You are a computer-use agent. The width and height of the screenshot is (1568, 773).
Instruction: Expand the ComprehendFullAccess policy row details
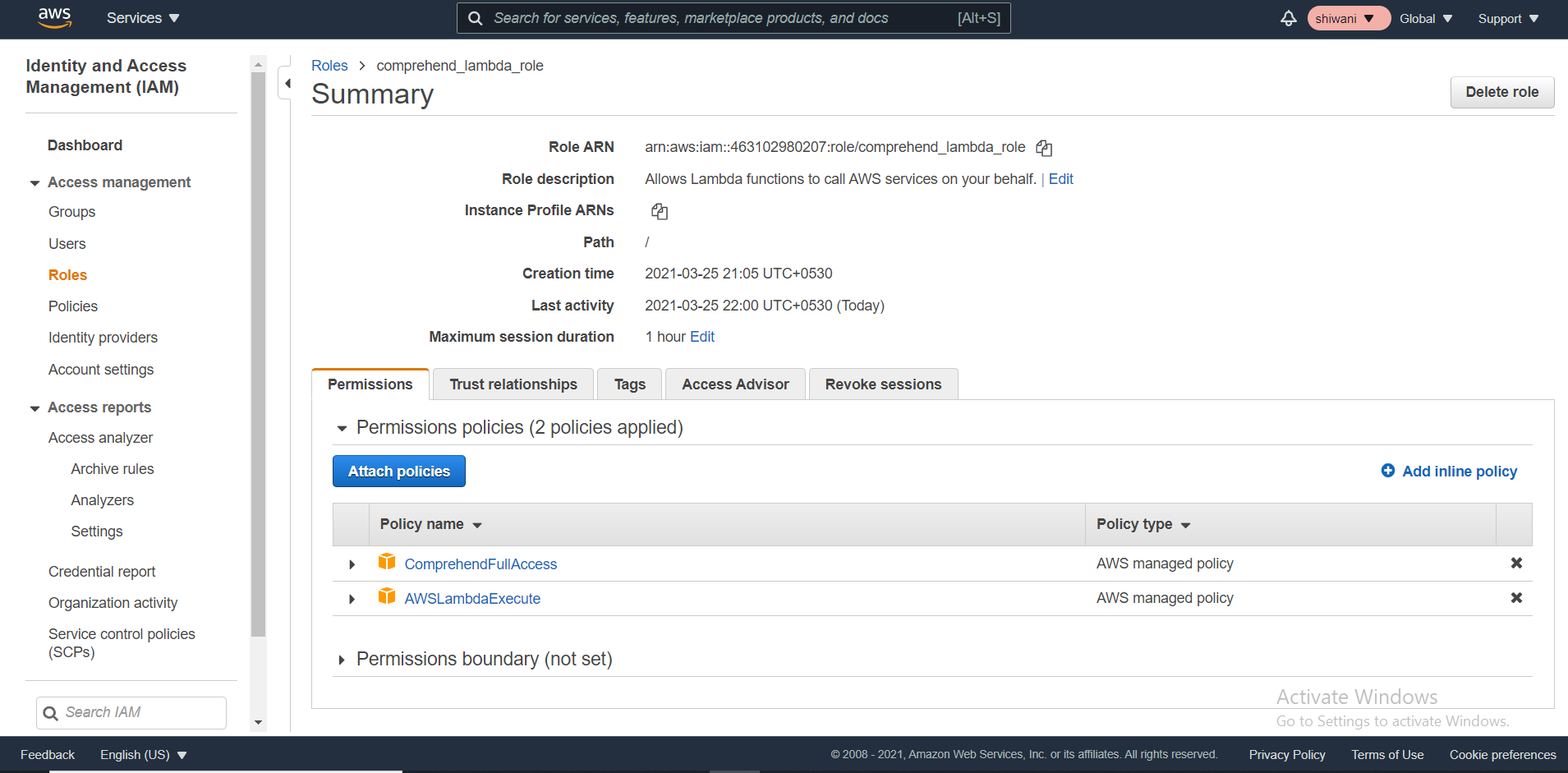pos(352,564)
